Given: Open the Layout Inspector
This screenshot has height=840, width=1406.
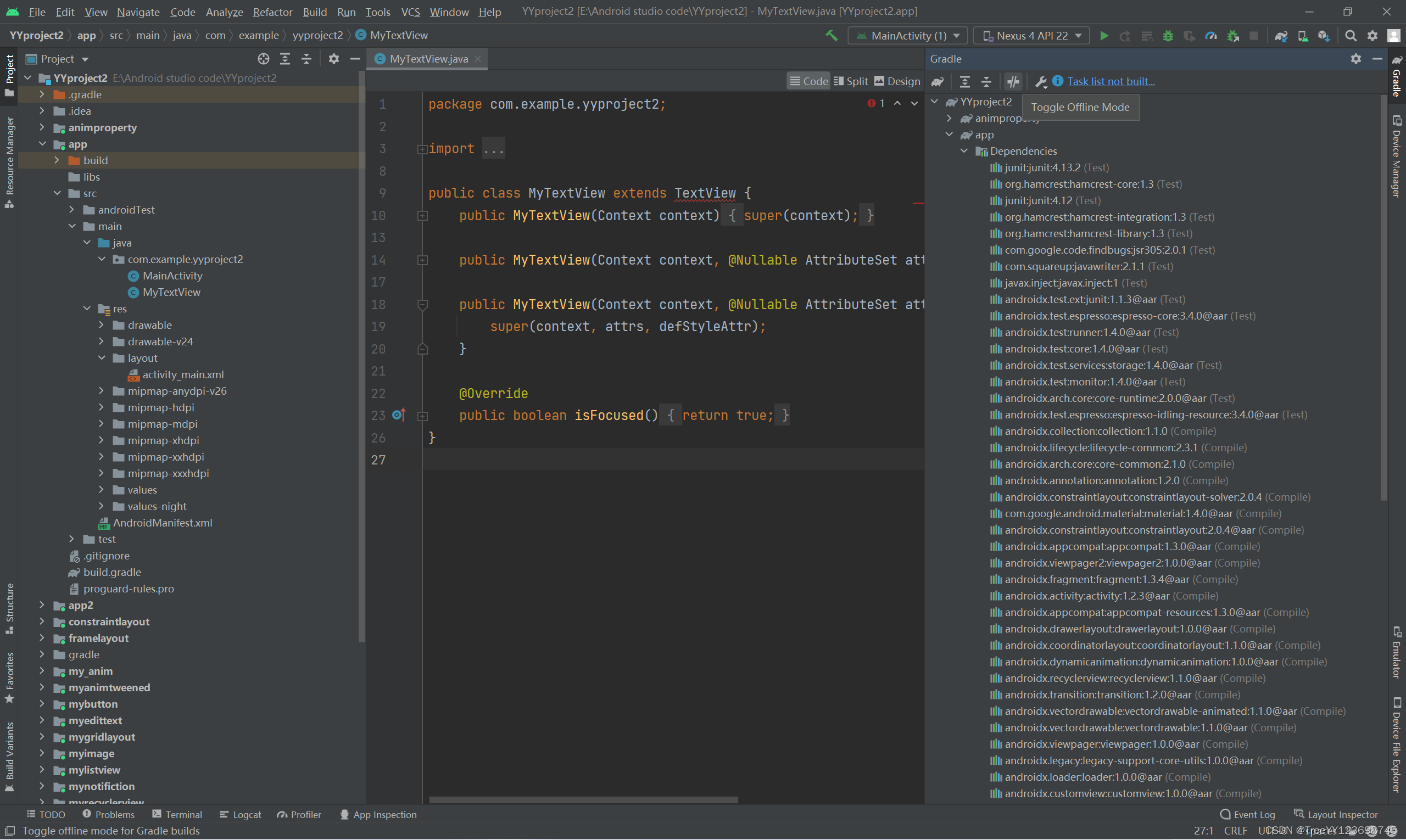Looking at the screenshot, I should pos(1336,815).
